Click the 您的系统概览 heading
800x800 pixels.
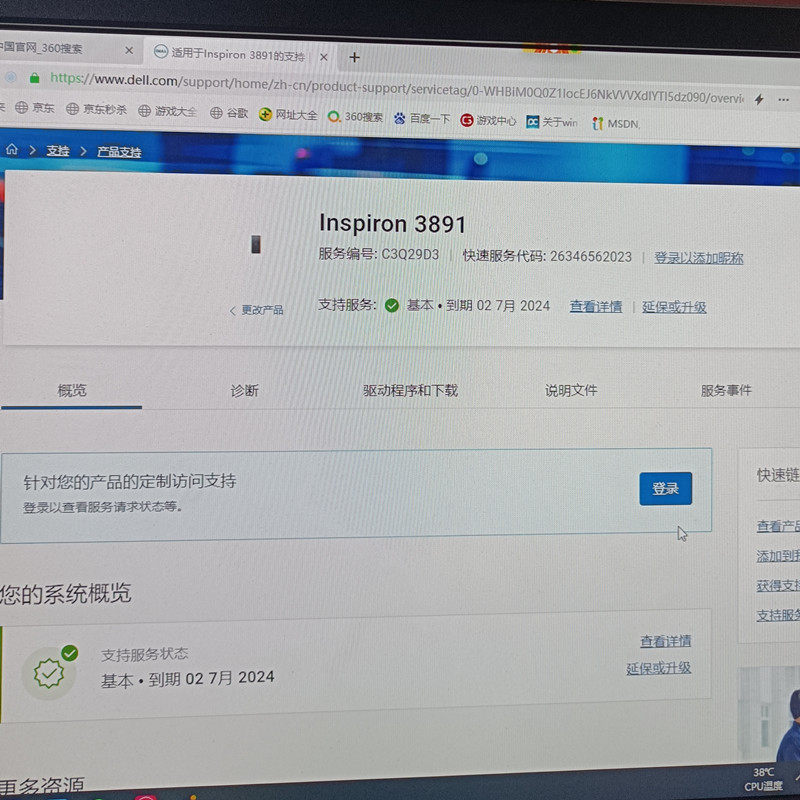pos(65,594)
